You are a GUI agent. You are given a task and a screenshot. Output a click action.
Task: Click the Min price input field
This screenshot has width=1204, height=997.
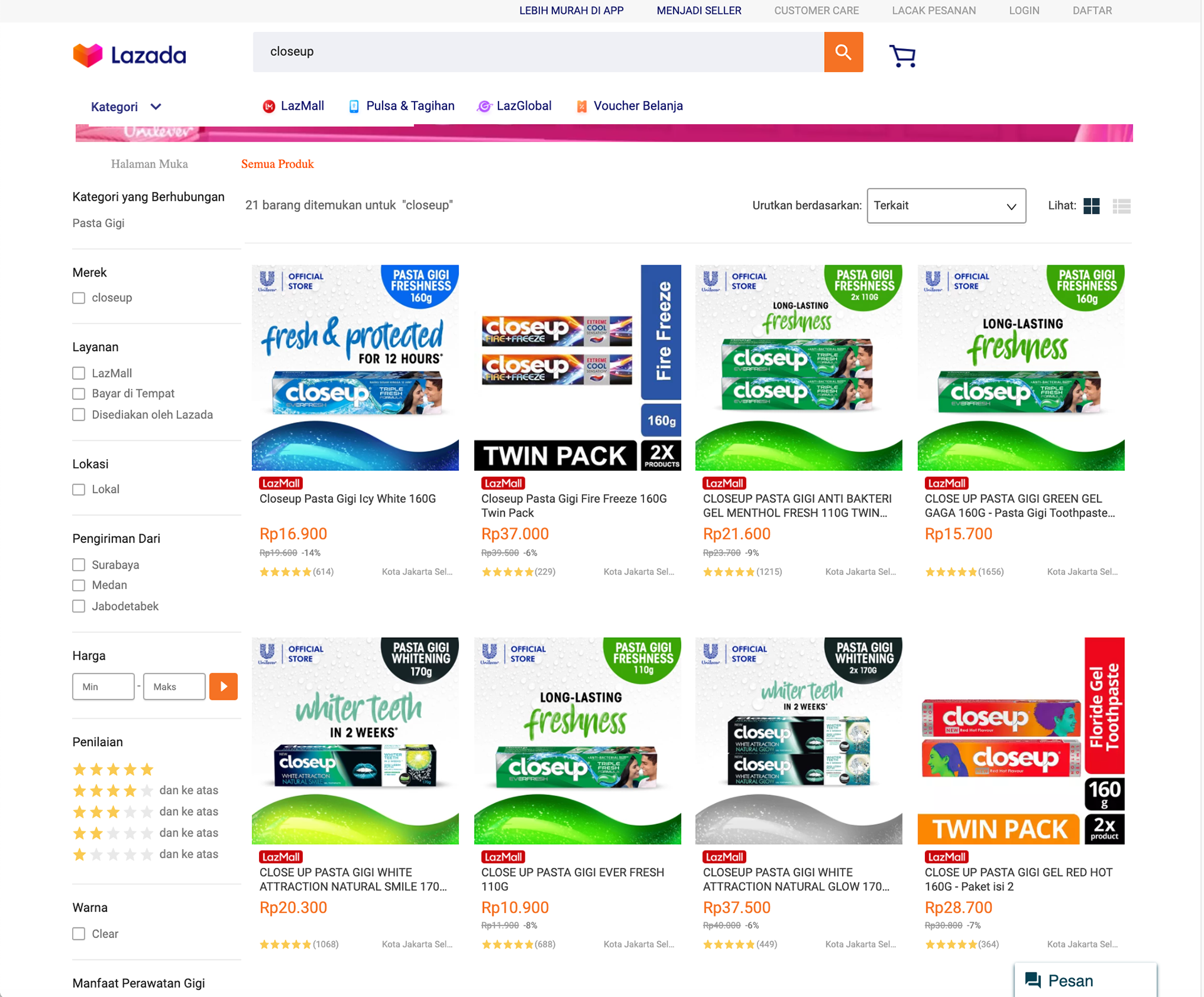click(x=103, y=687)
